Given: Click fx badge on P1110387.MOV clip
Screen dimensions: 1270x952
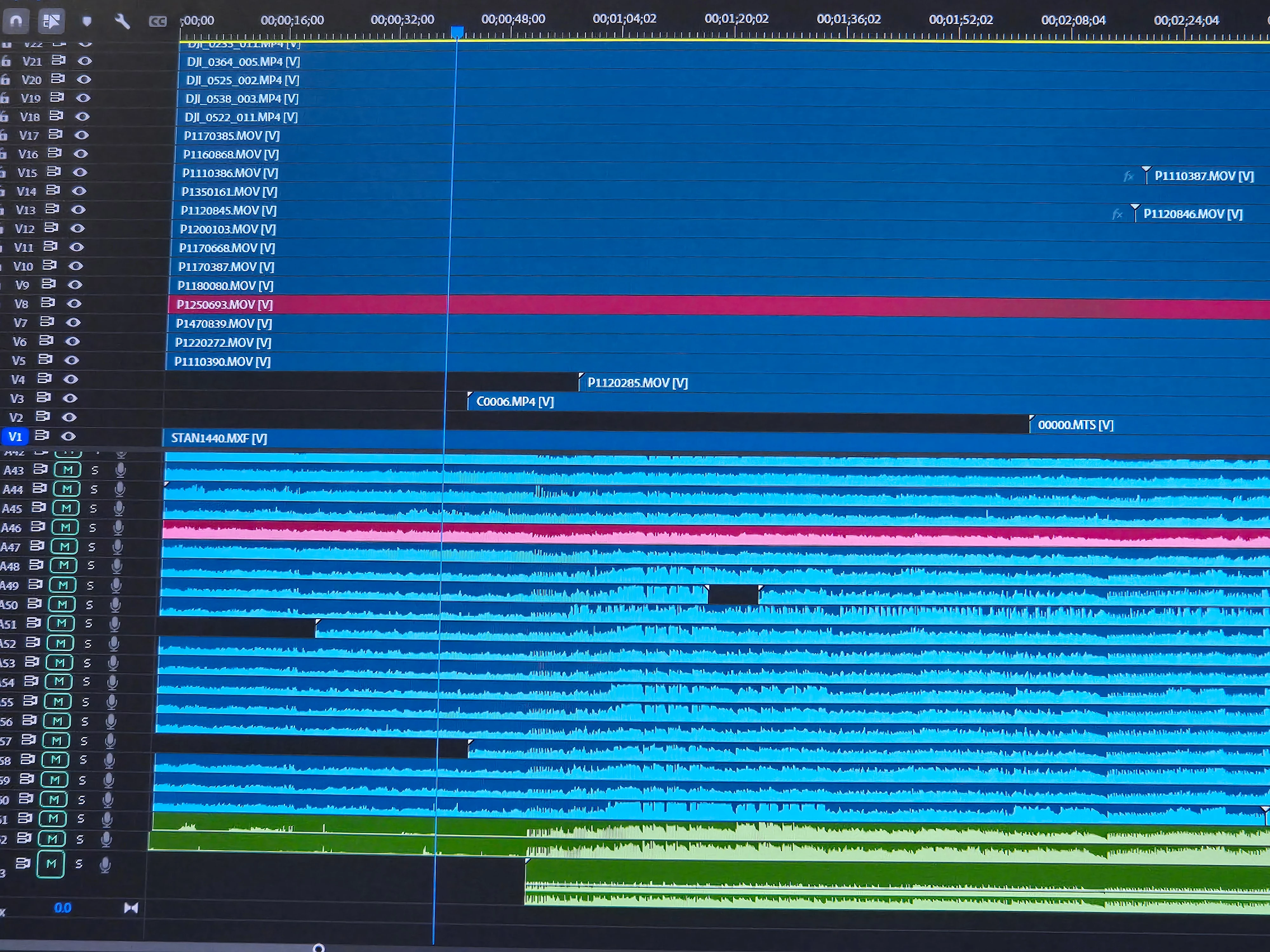Looking at the screenshot, I should point(1128,176).
